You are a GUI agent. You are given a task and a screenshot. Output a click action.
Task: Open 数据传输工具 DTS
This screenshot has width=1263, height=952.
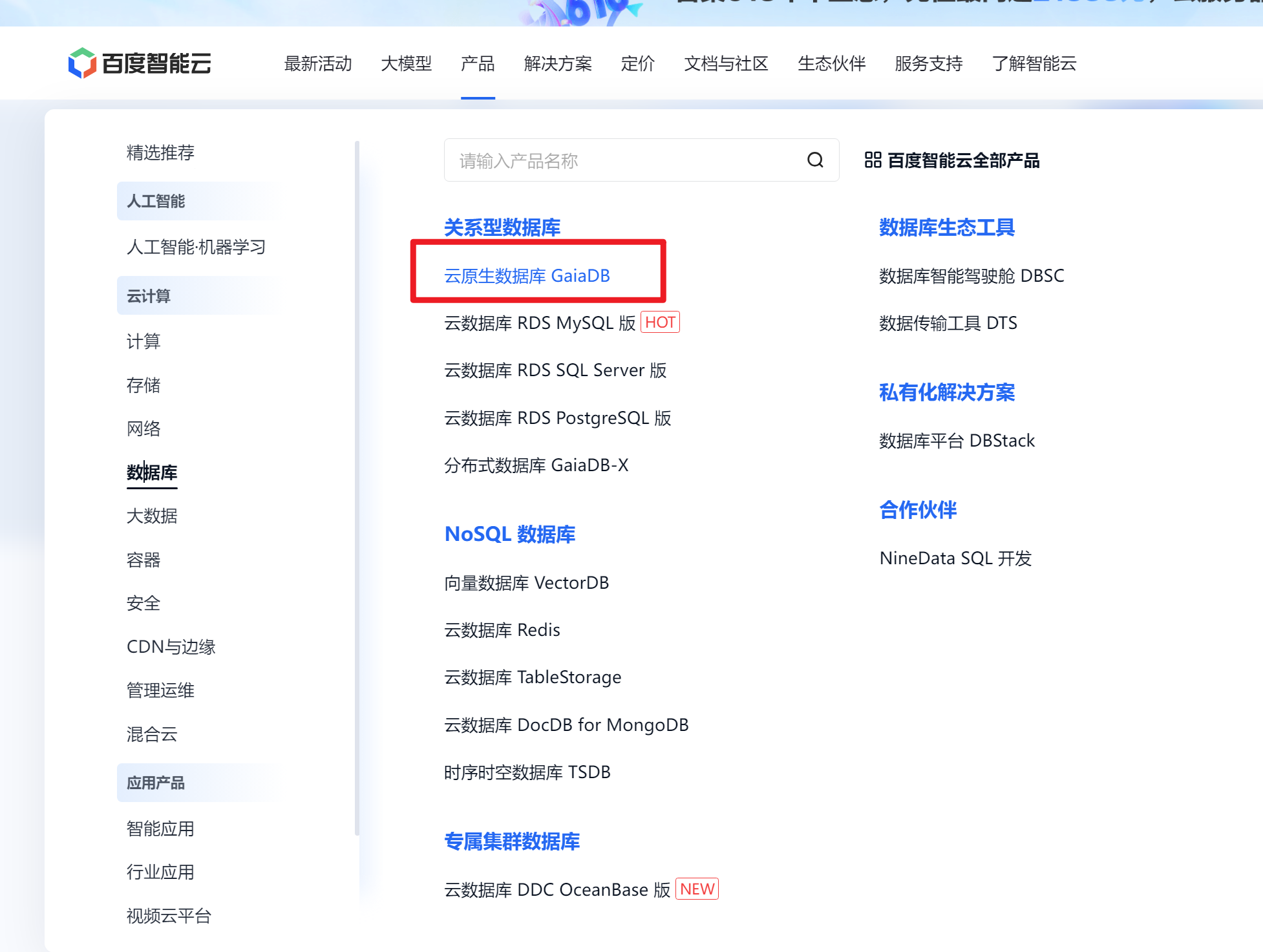pyautogui.click(x=948, y=323)
